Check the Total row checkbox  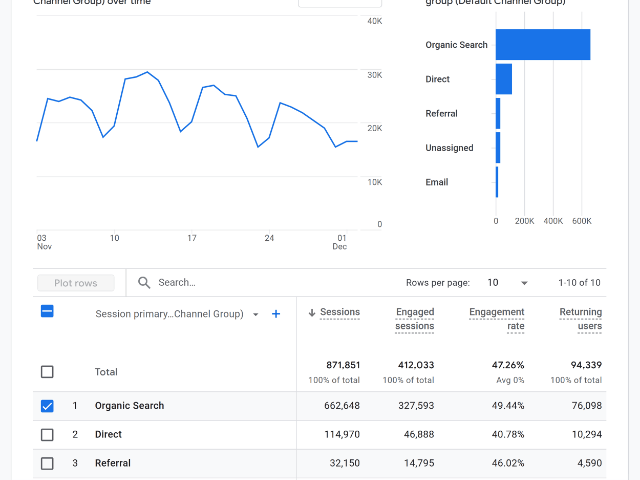click(47, 372)
